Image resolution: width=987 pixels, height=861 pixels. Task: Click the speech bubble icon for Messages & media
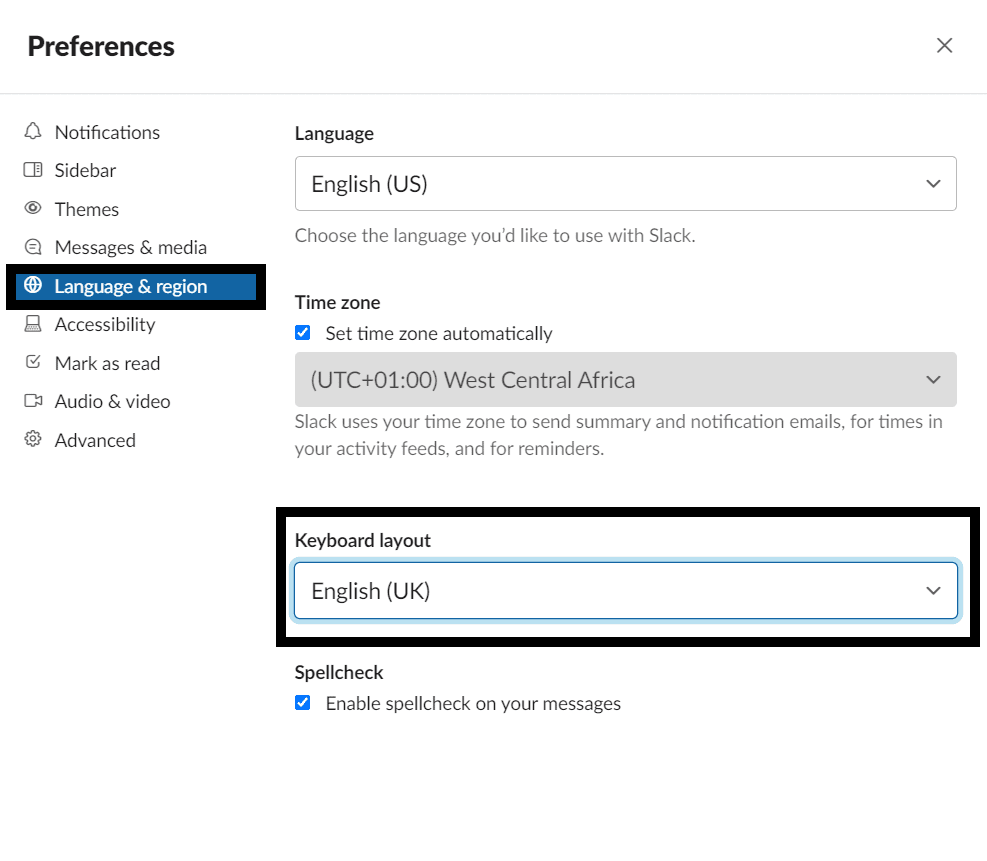[32, 247]
